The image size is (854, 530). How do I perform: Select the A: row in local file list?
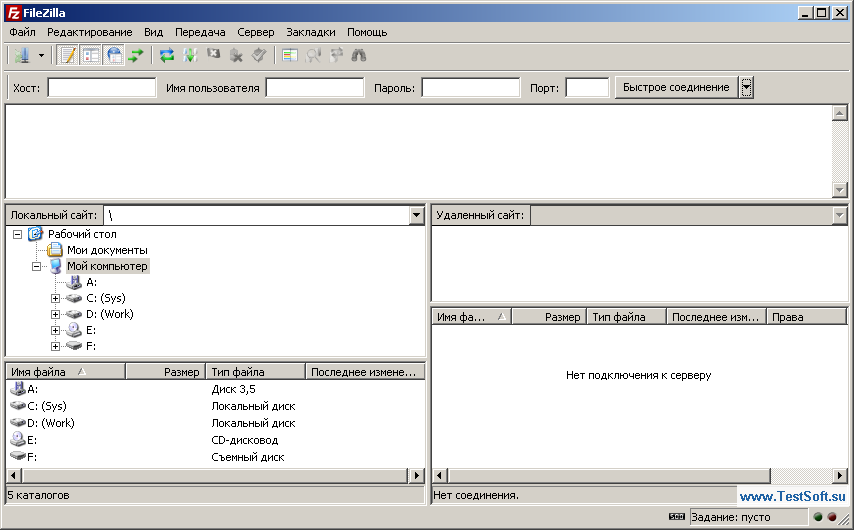pyautogui.click(x=215, y=389)
